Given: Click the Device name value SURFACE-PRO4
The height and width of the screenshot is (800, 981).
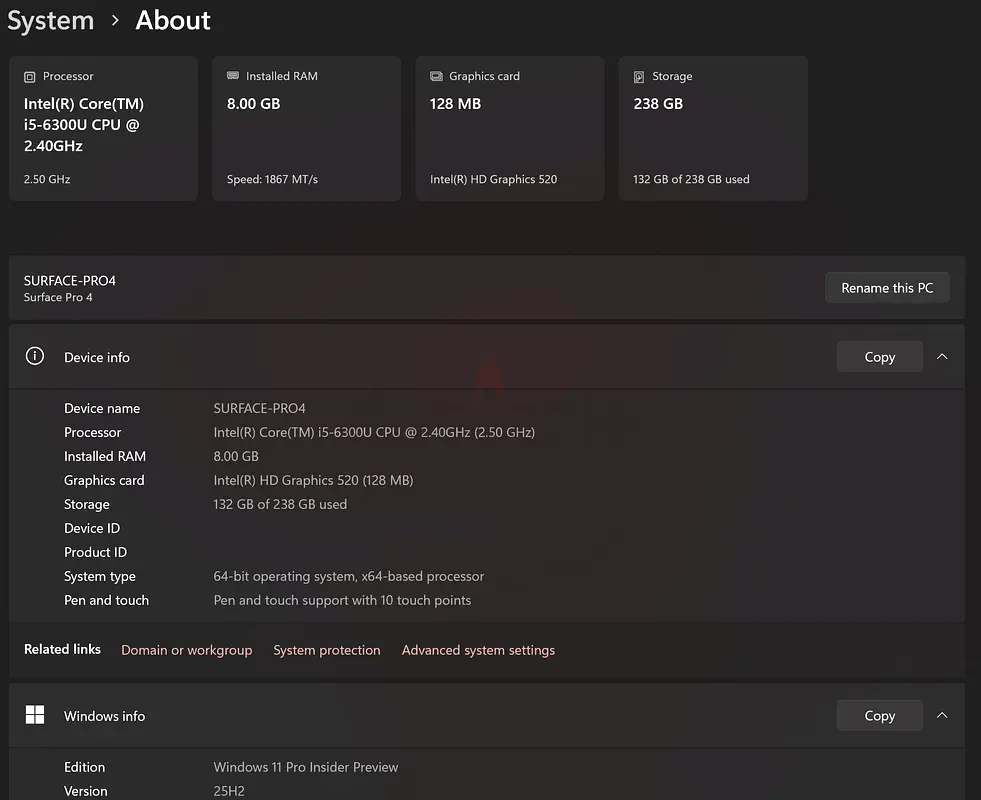Looking at the screenshot, I should coord(259,408).
